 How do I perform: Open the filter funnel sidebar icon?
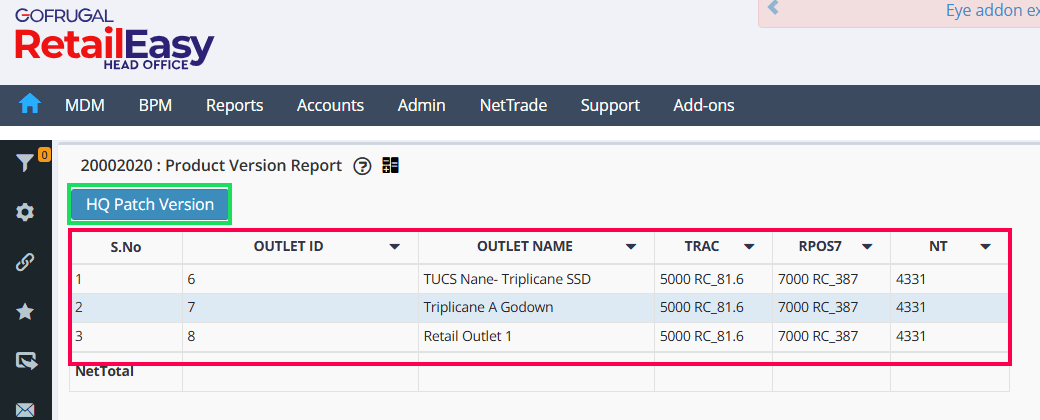[25, 163]
